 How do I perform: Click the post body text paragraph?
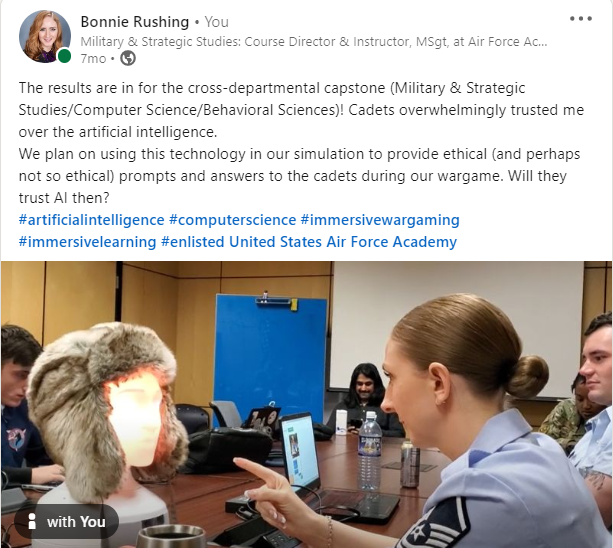(x=301, y=143)
